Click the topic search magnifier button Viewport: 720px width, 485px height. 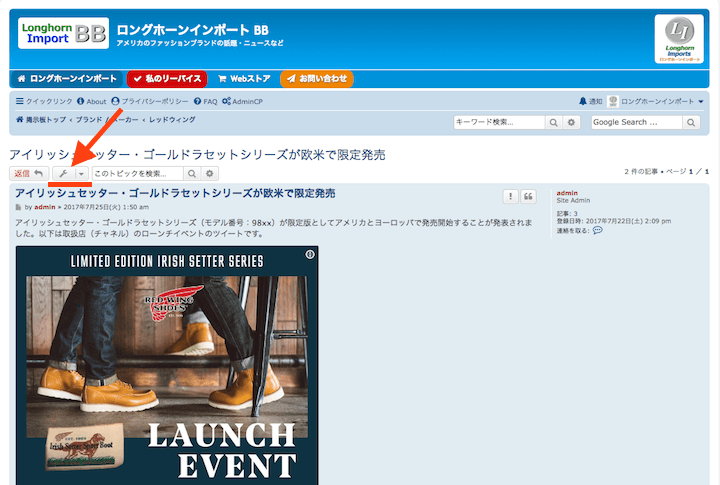click(192, 174)
